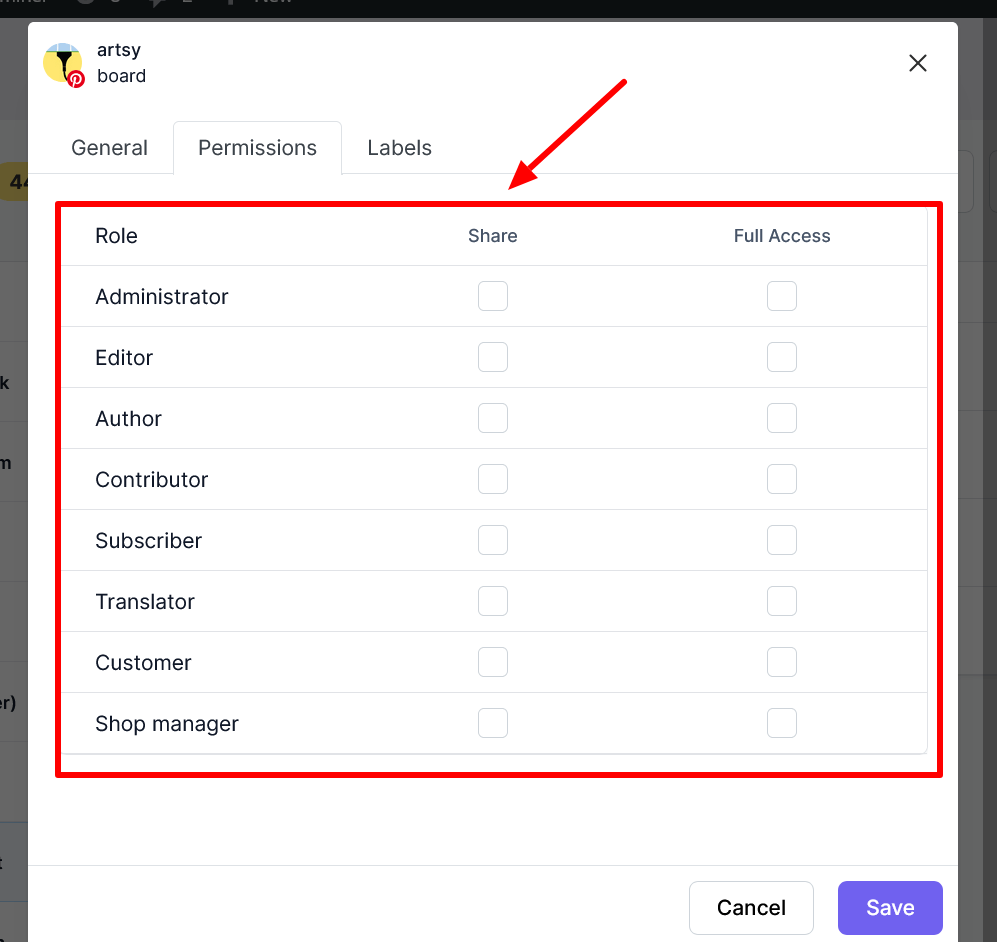Tick Full Access for Translator
Image resolution: width=997 pixels, height=942 pixels.
781,601
